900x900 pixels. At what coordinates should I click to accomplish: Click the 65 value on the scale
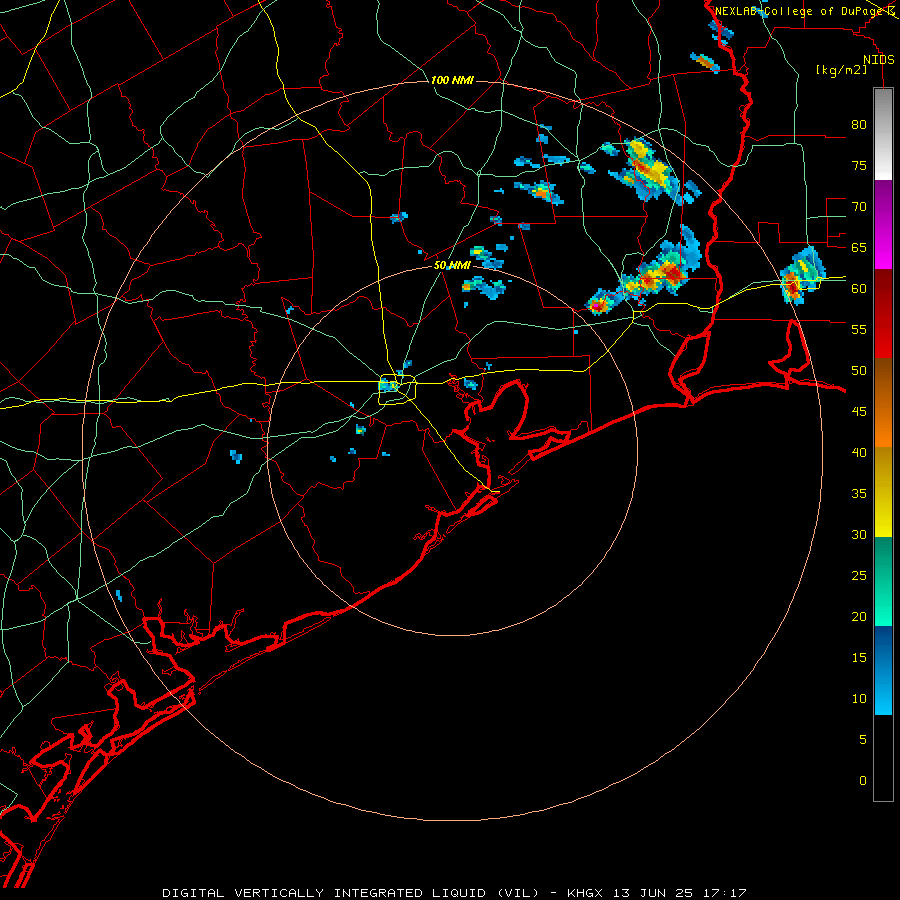pos(859,247)
